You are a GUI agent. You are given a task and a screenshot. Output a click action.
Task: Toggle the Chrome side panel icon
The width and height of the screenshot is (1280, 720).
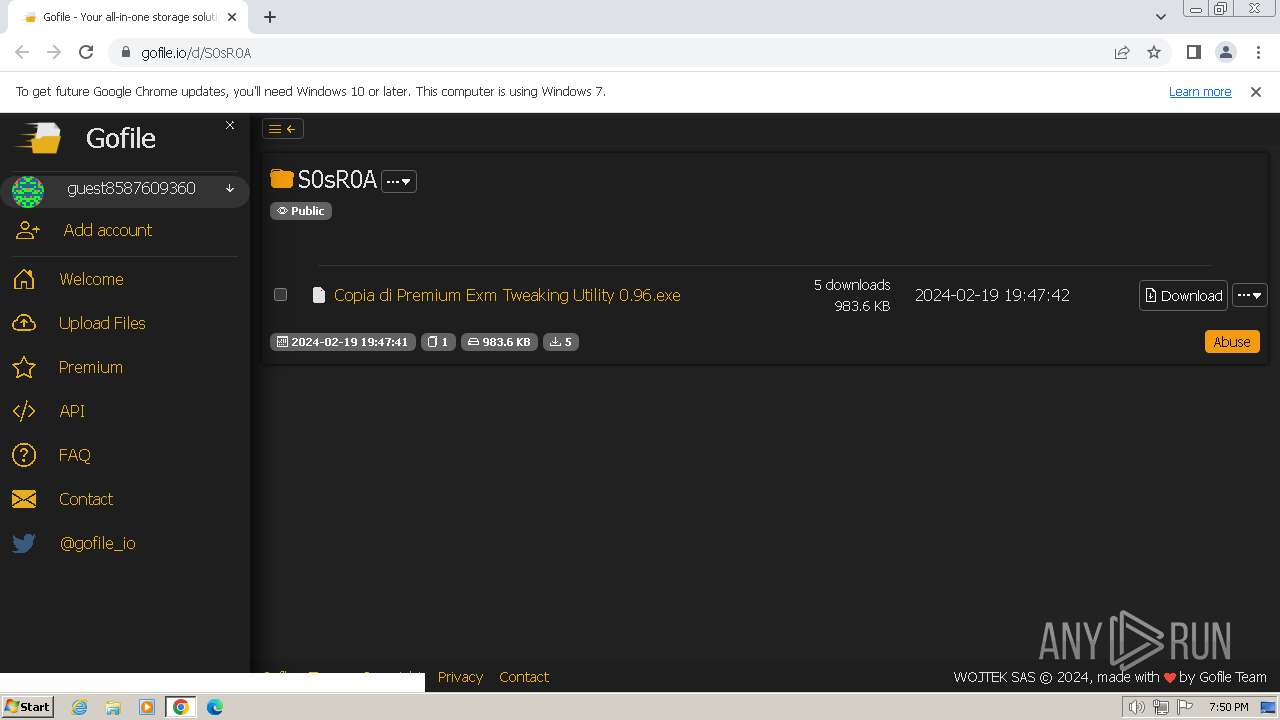tap(1193, 52)
